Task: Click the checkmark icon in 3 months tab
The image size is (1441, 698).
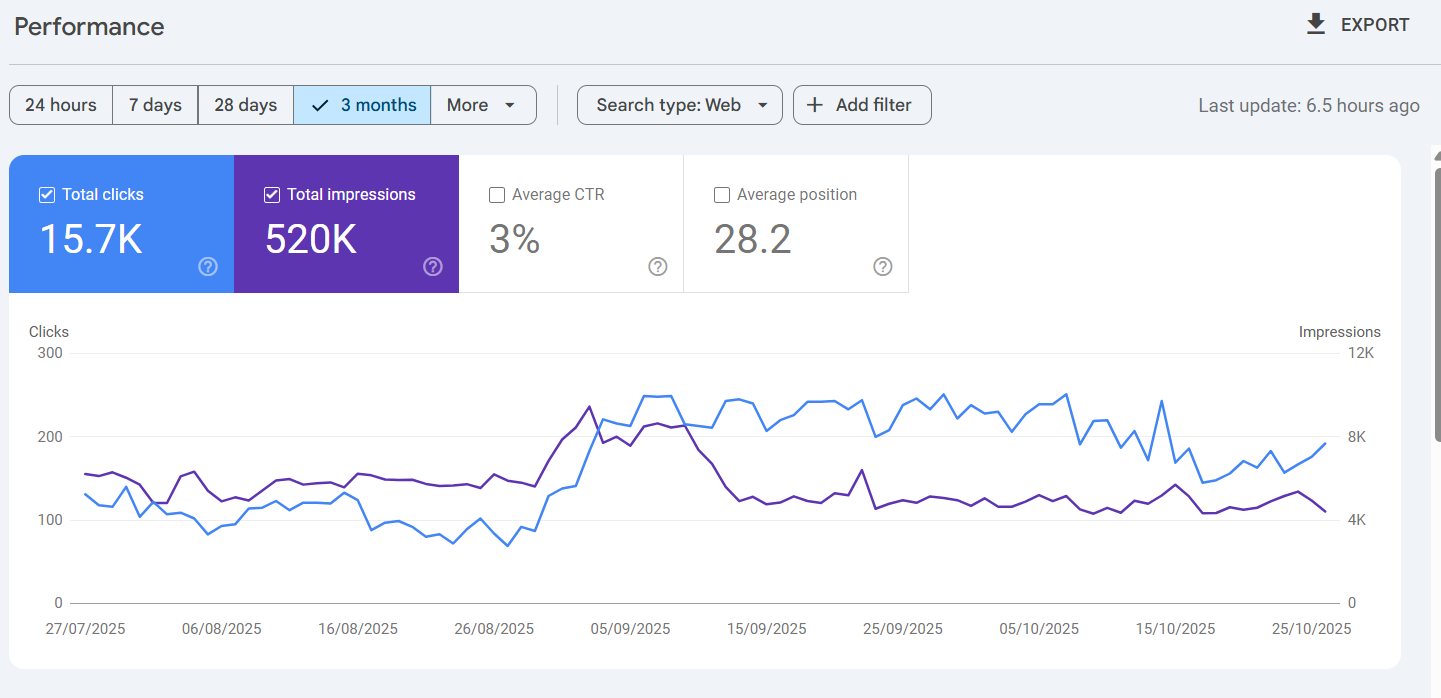Action: (x=320, y=104)
